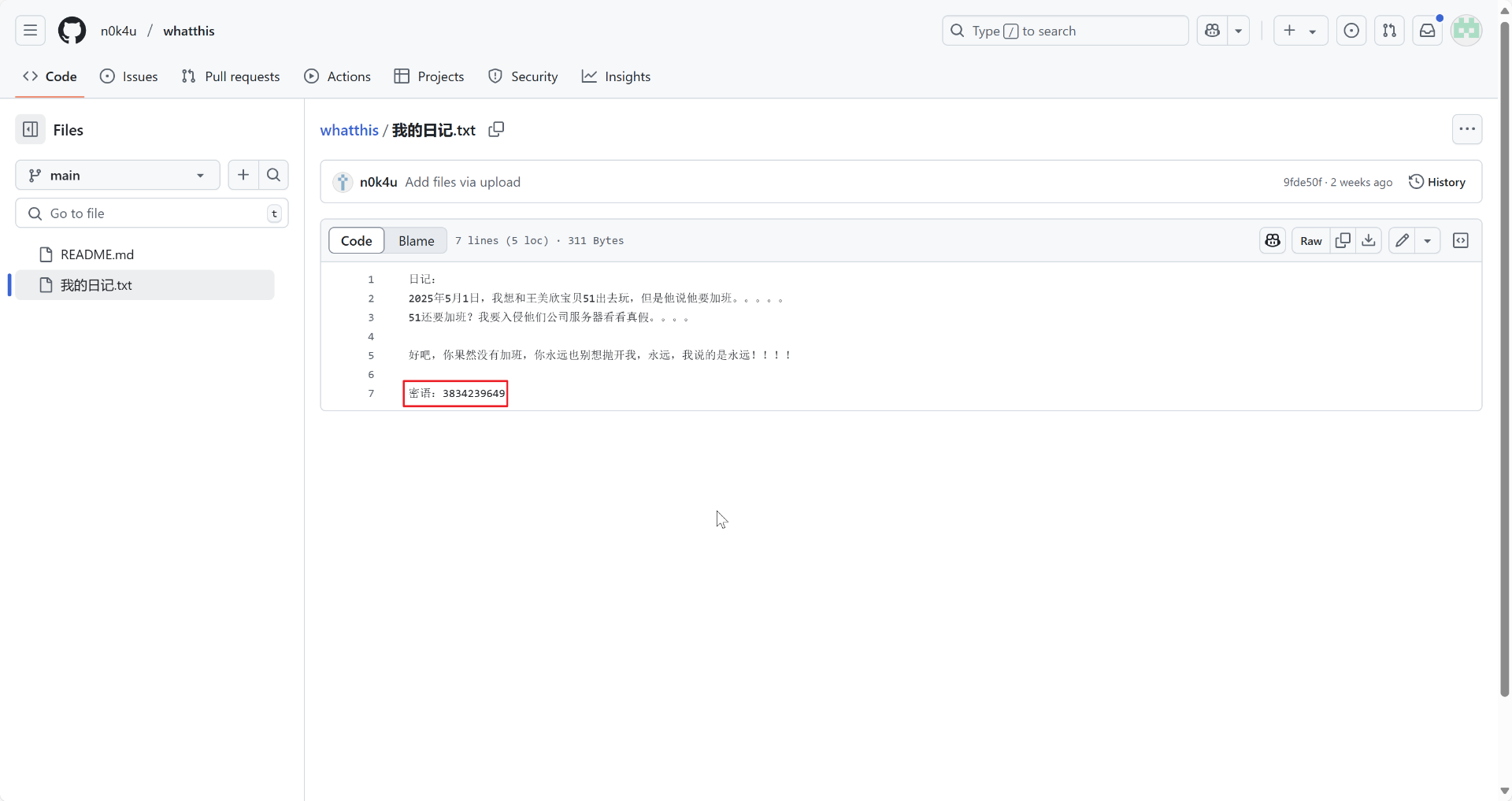Go to GitHub homepage via Octocat logo
The width and height of the screenshot is (1512, 801).
coord(72,31)
